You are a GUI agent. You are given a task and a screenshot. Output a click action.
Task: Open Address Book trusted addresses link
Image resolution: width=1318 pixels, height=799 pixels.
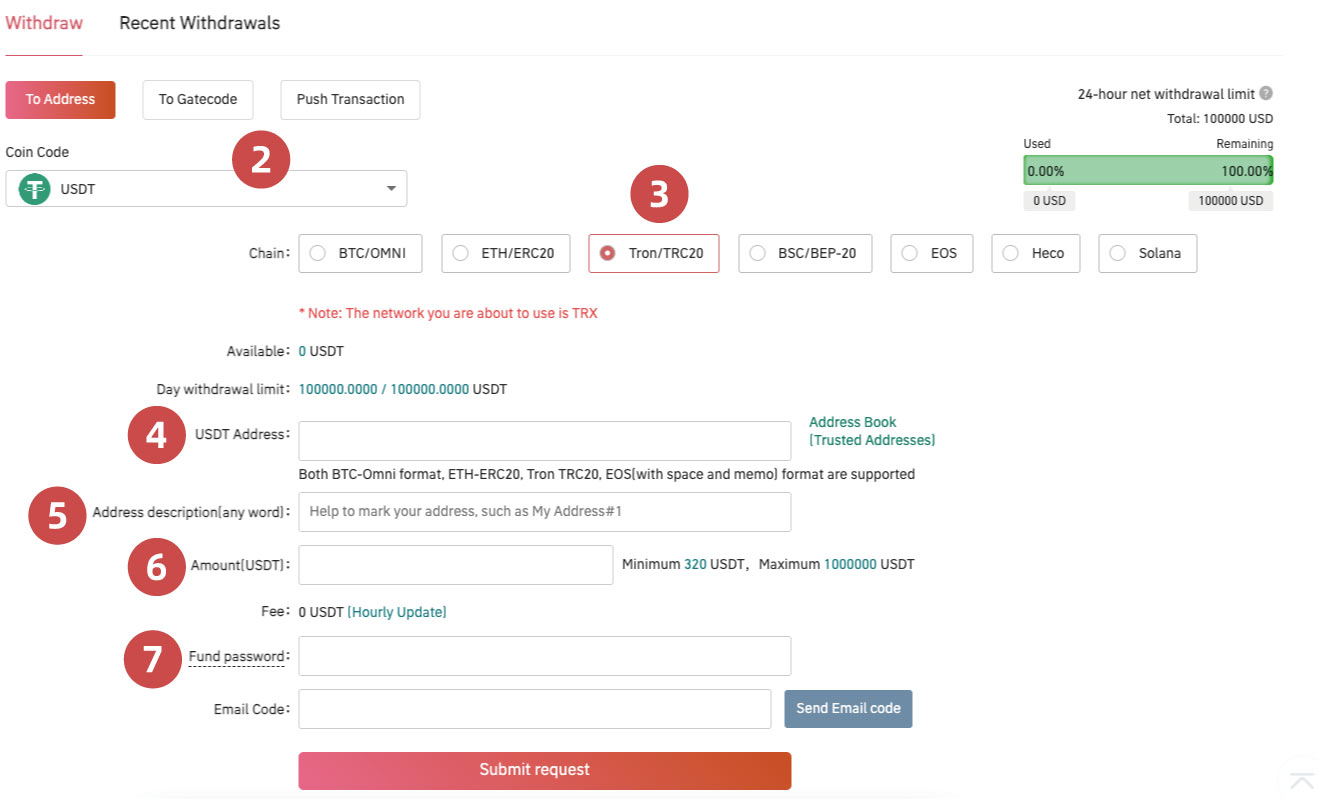click(x=871, y=431)
